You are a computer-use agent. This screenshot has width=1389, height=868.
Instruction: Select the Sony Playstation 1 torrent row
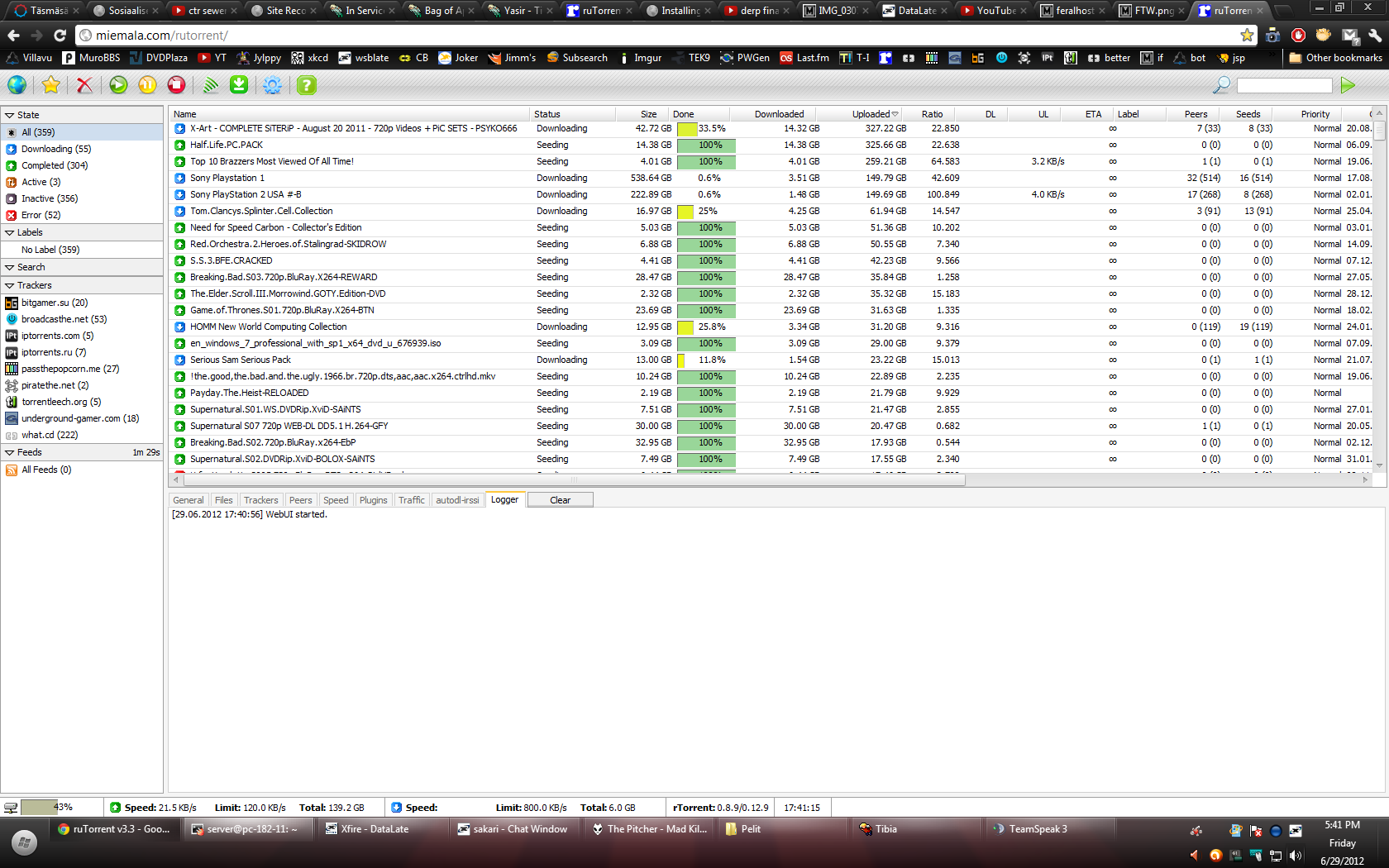(x=772, y=178)
